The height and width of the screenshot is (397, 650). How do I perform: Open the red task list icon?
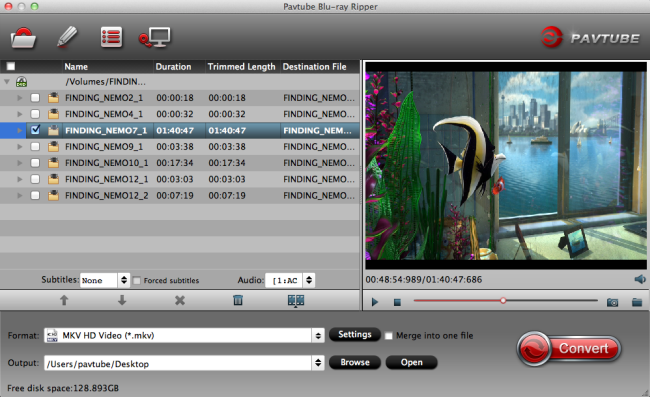click(x=111, y=37)
